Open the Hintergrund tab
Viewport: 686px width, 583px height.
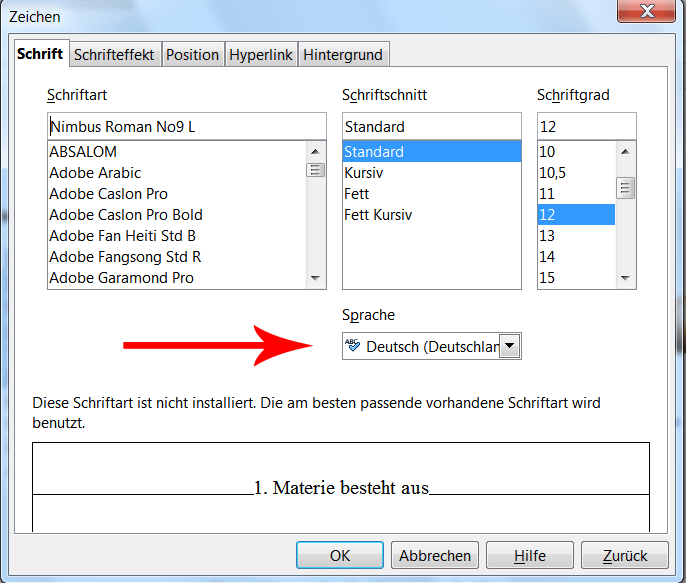pyautogui.click(x=343, y=55)
